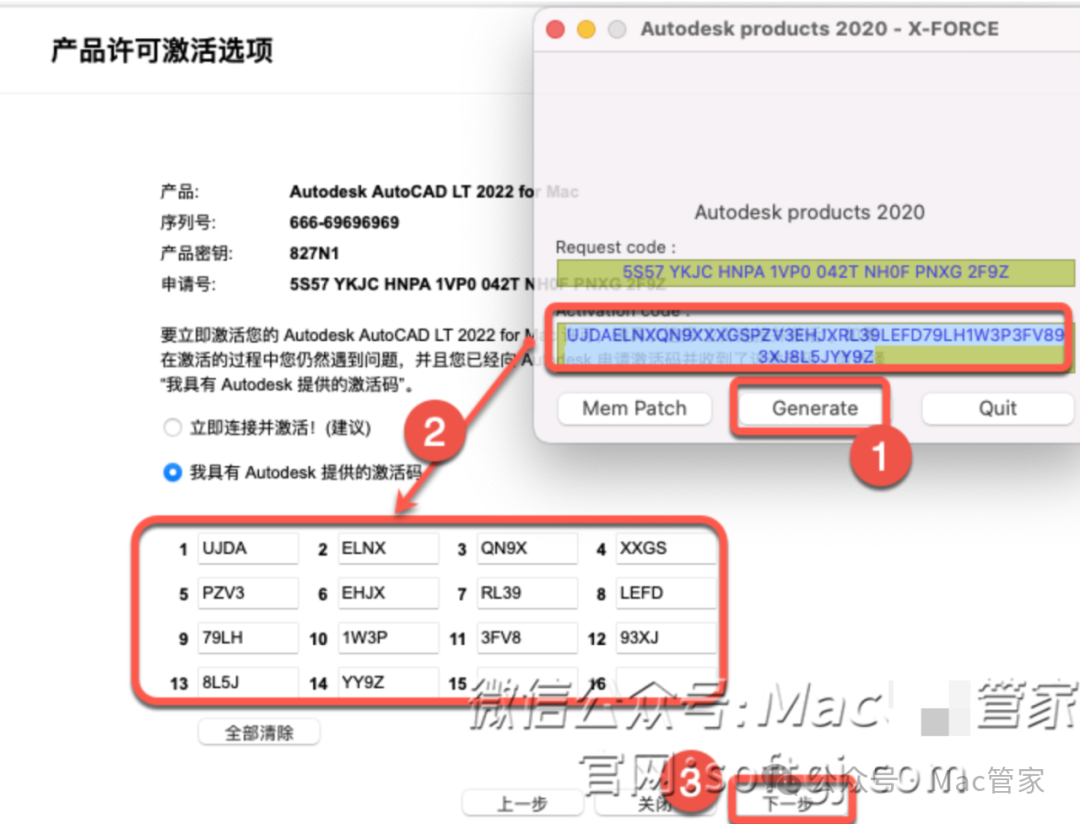Focus activation field 4 containing XXGS
Screen dimensions: 1080x824
pos(666,548)
